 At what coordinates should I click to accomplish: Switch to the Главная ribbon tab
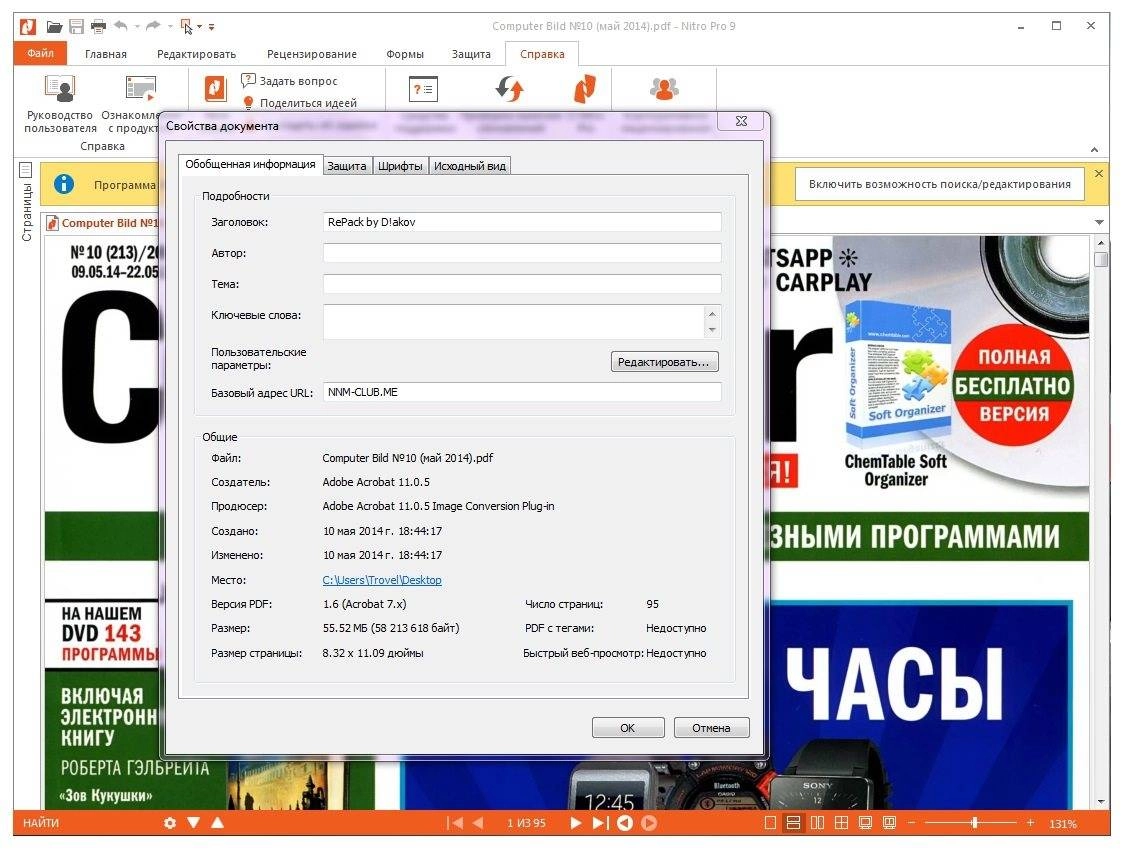point(106,54)
